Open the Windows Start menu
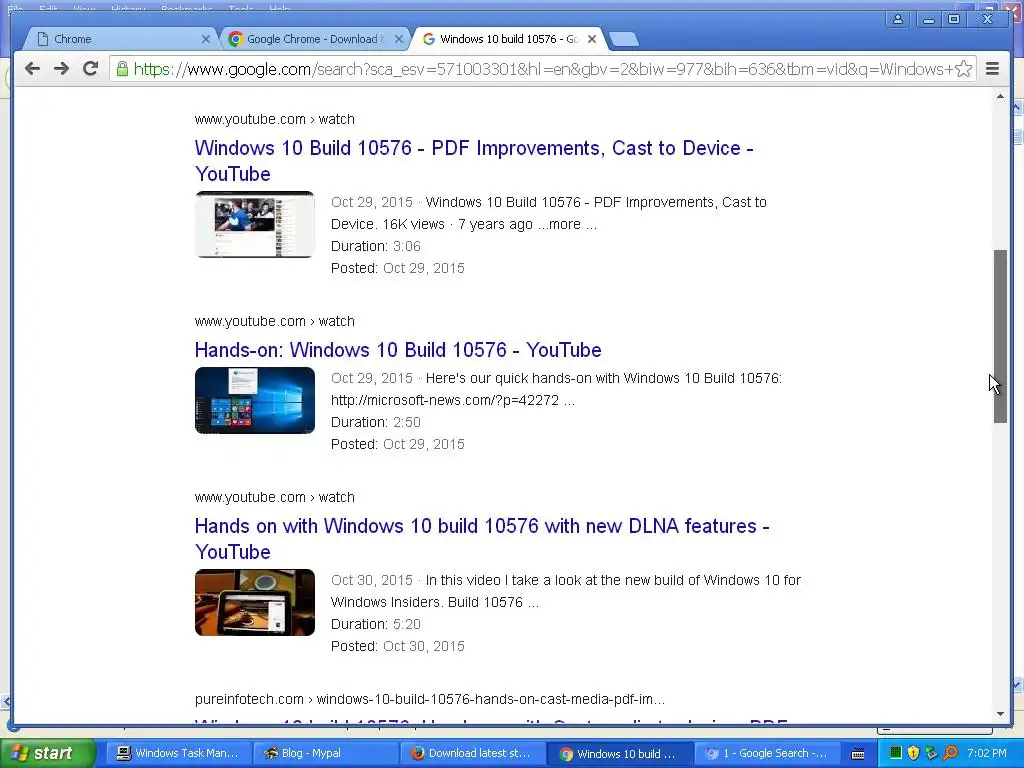Image resolution: width=1024 pixels, height=768 pixels. (x=47, y=753)
